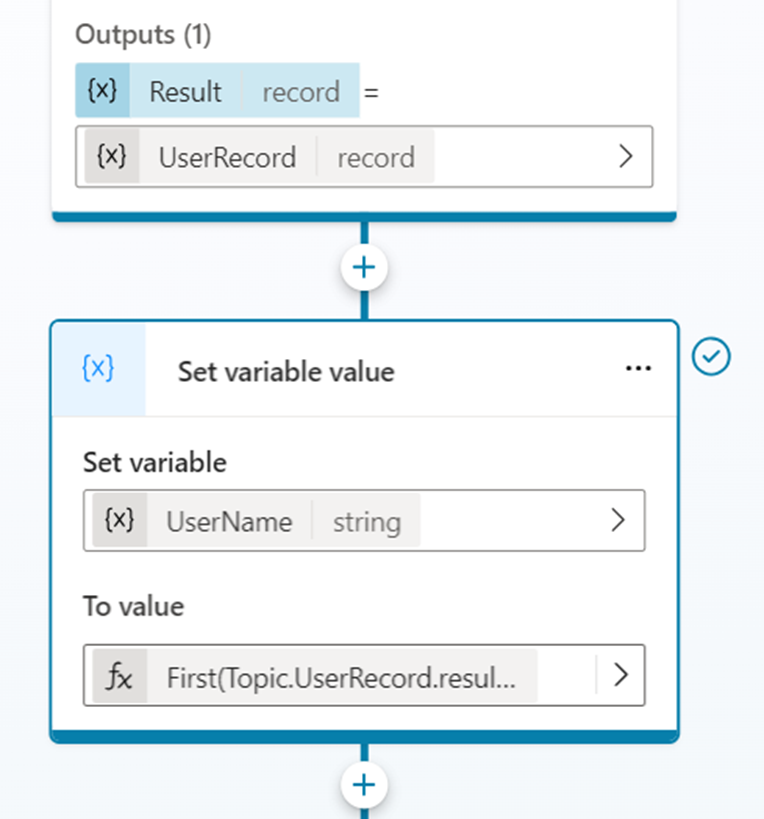Click the {x} icon next to UserRecord
Viewport: 764px width, 819px height.
(112, 157)
